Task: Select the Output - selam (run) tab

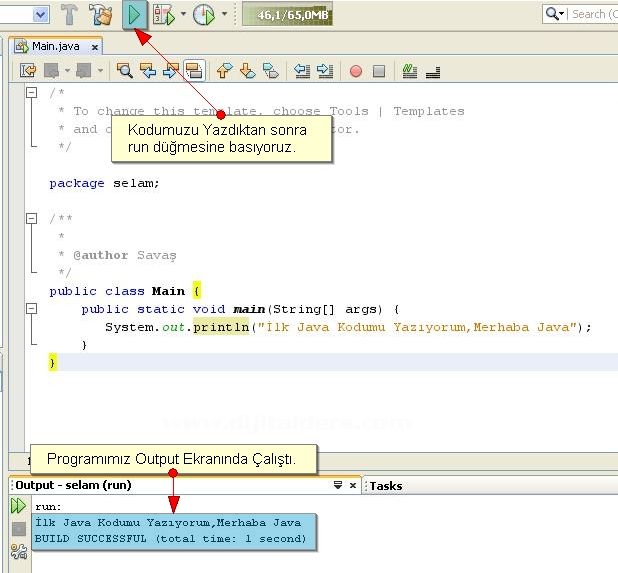Action: [x=73, y=485]
